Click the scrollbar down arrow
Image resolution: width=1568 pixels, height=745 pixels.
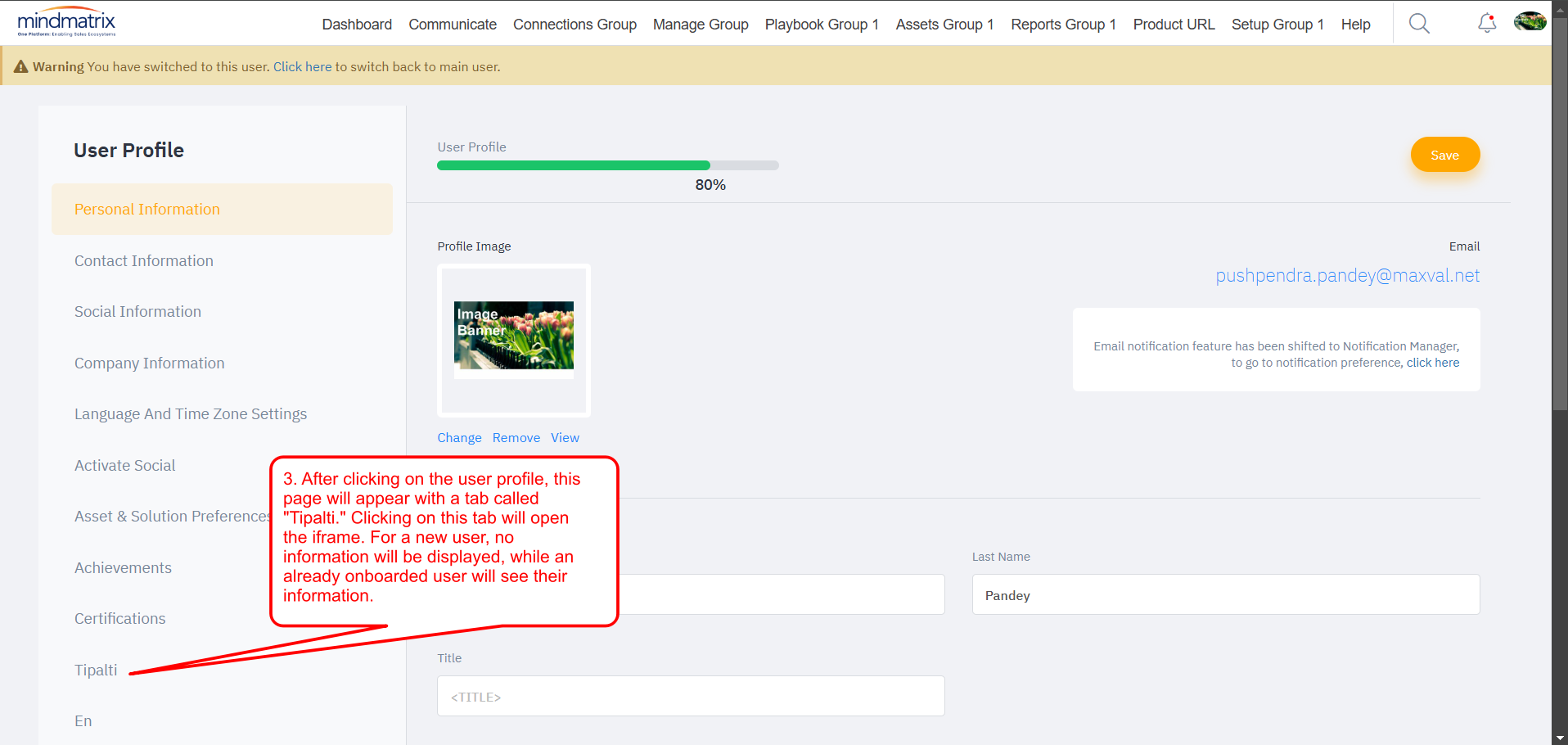1560,738
